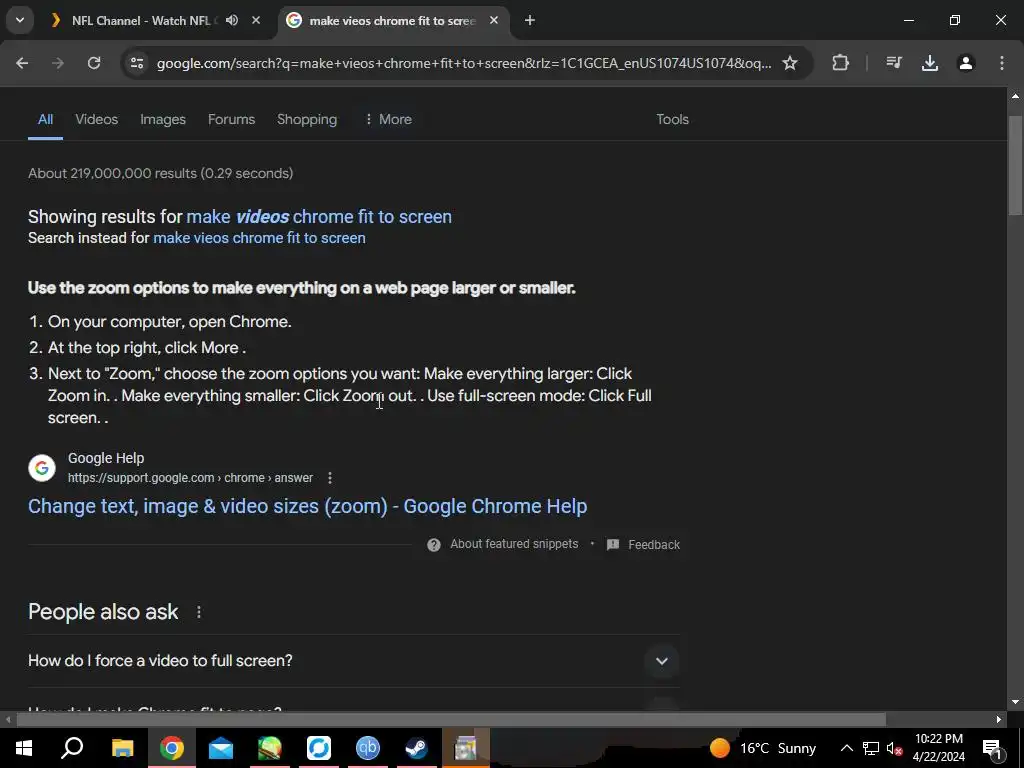Screen dimensions: 1024x768
Task: Close the Google search results tab
Action: coord(494,20)
